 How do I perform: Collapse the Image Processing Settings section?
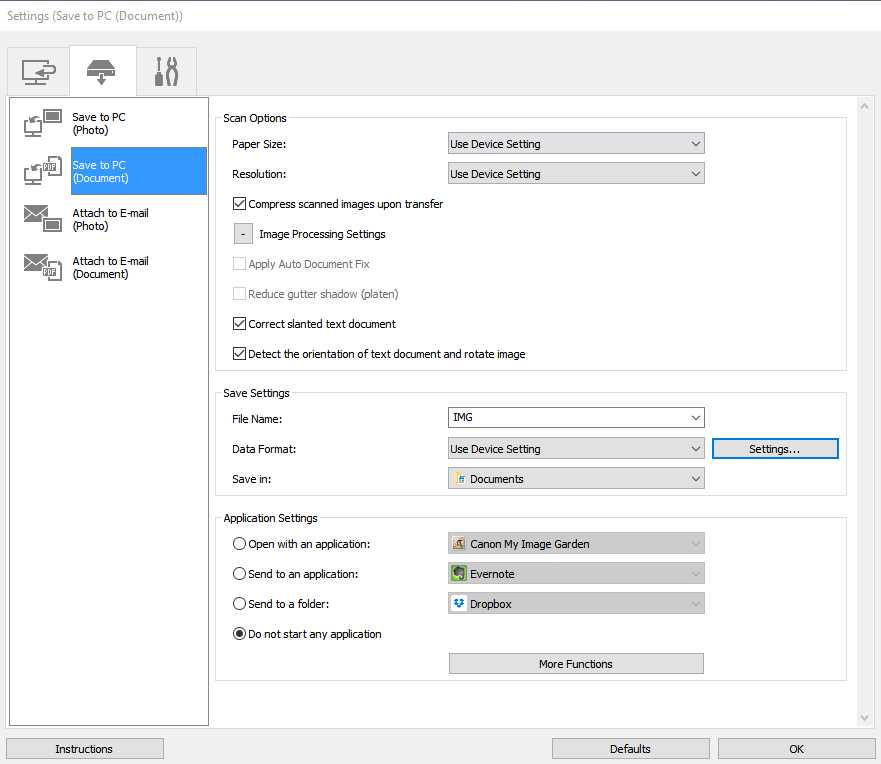click(x=242, y=233)
